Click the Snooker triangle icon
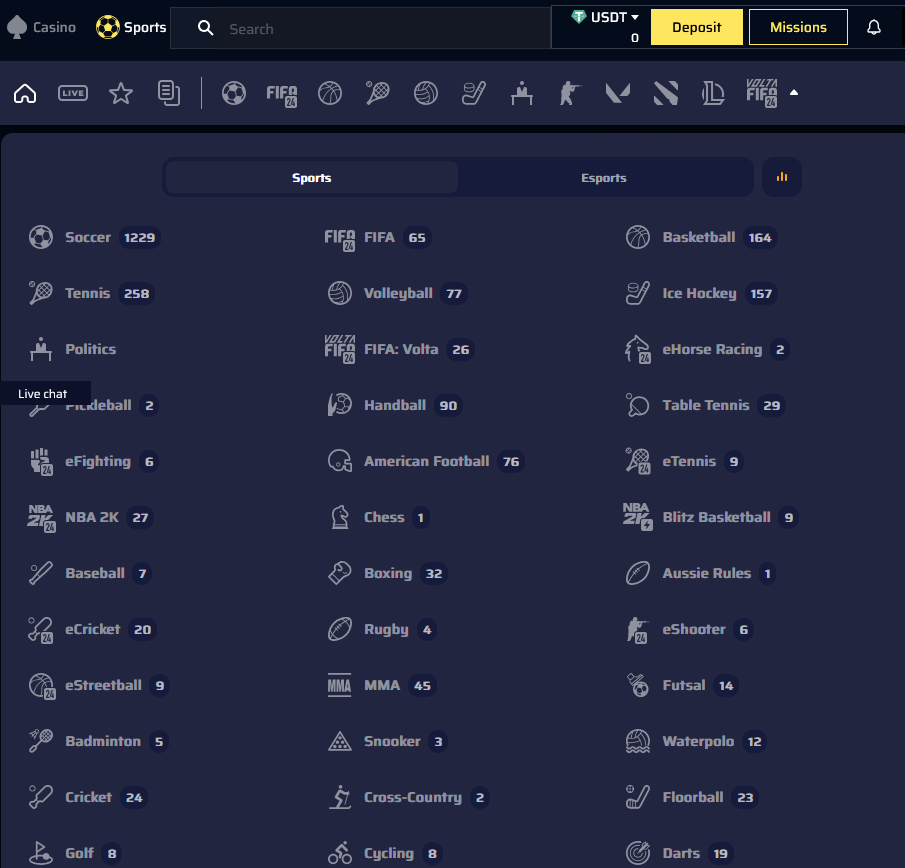This screenshot has width=905, height=868. coord(339,741)
